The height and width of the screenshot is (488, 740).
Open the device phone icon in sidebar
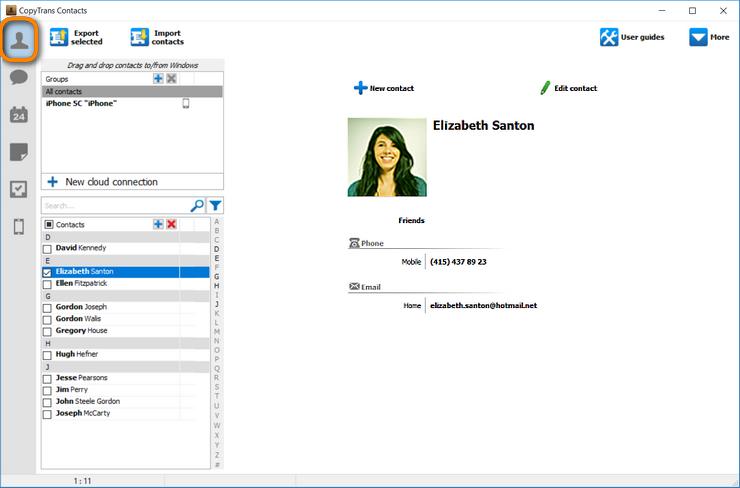point(19,227)
